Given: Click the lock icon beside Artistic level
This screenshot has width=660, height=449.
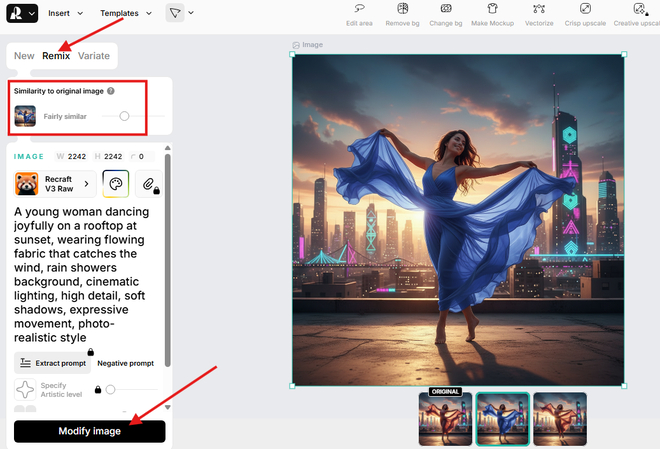Looking at the screenshot, I should [98, 389].
